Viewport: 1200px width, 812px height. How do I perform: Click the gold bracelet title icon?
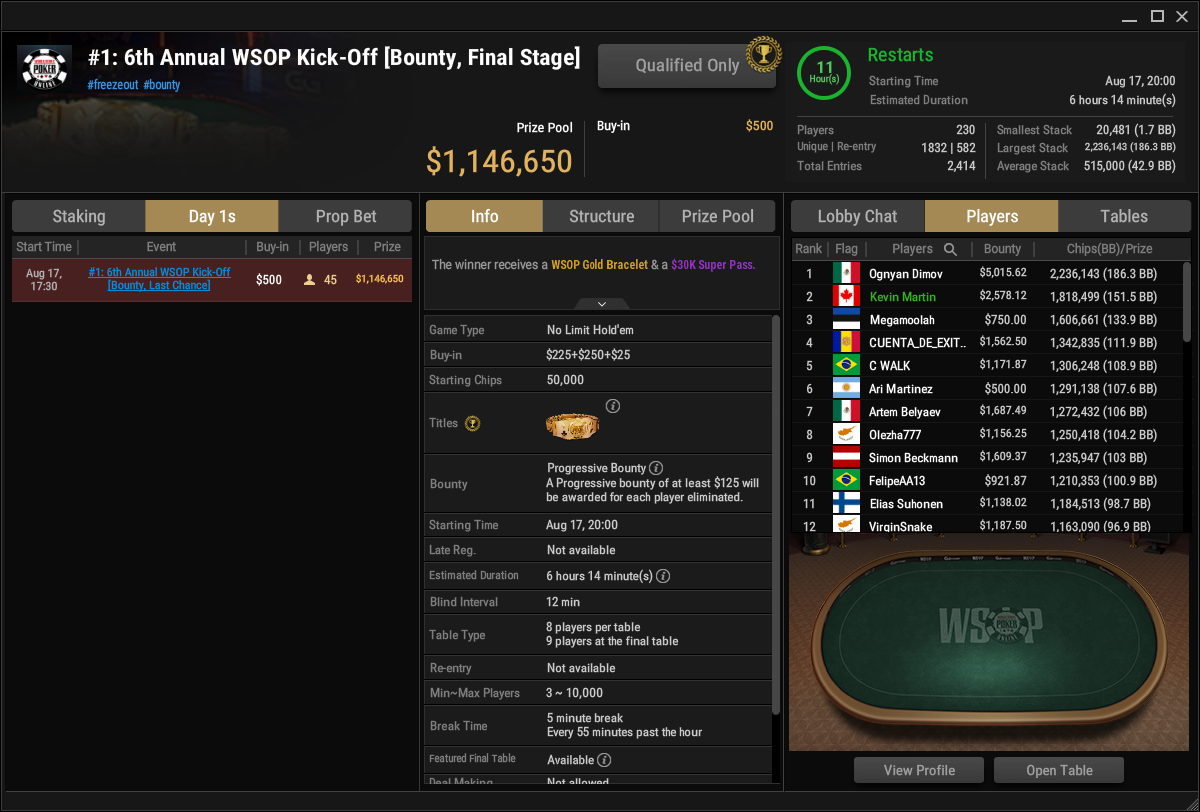tap(572, 425)
